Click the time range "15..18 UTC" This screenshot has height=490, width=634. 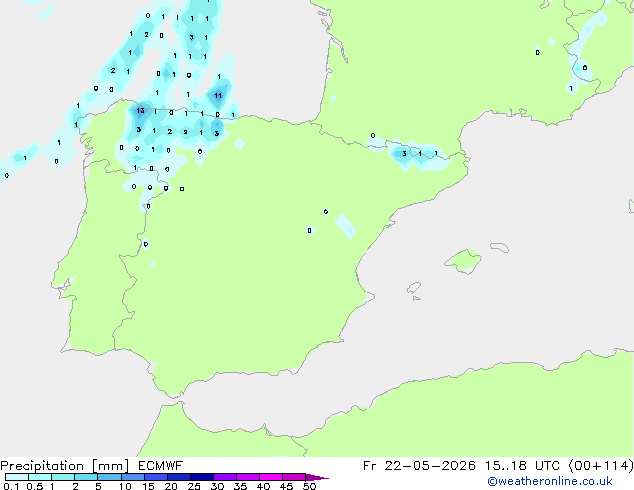(523, 466)
